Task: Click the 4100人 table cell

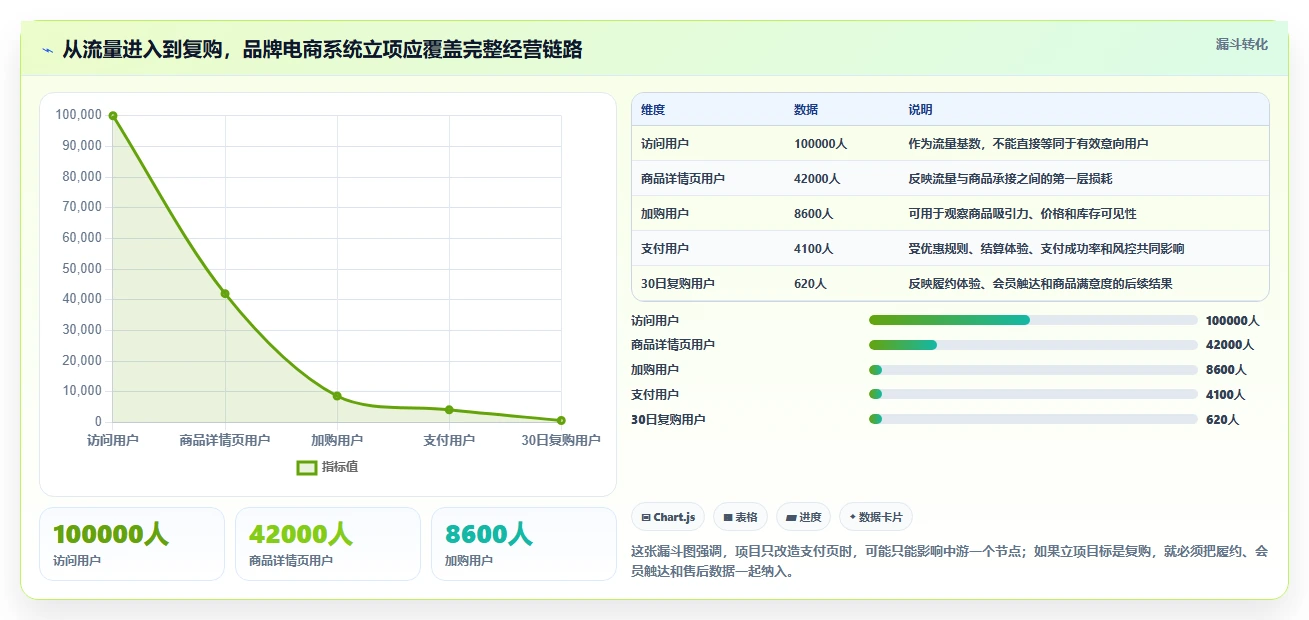Action: (814, 249)
